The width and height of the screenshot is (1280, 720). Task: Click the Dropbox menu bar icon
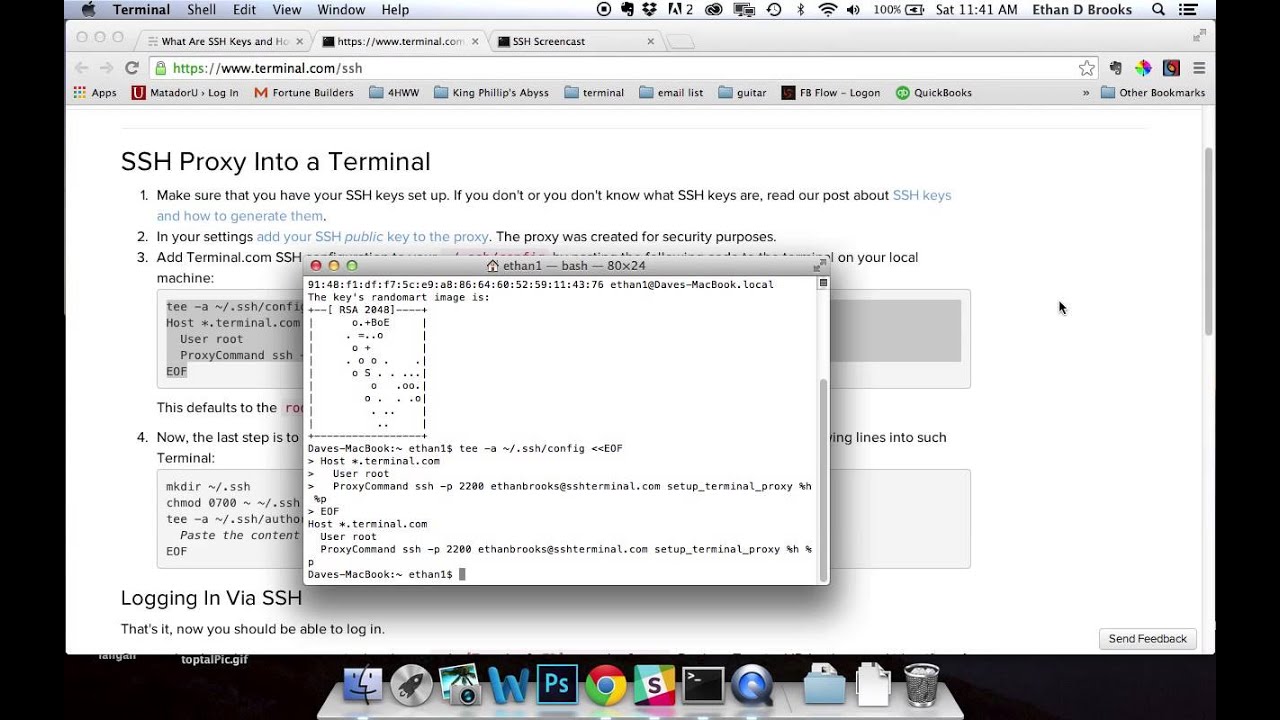(651, 10)
